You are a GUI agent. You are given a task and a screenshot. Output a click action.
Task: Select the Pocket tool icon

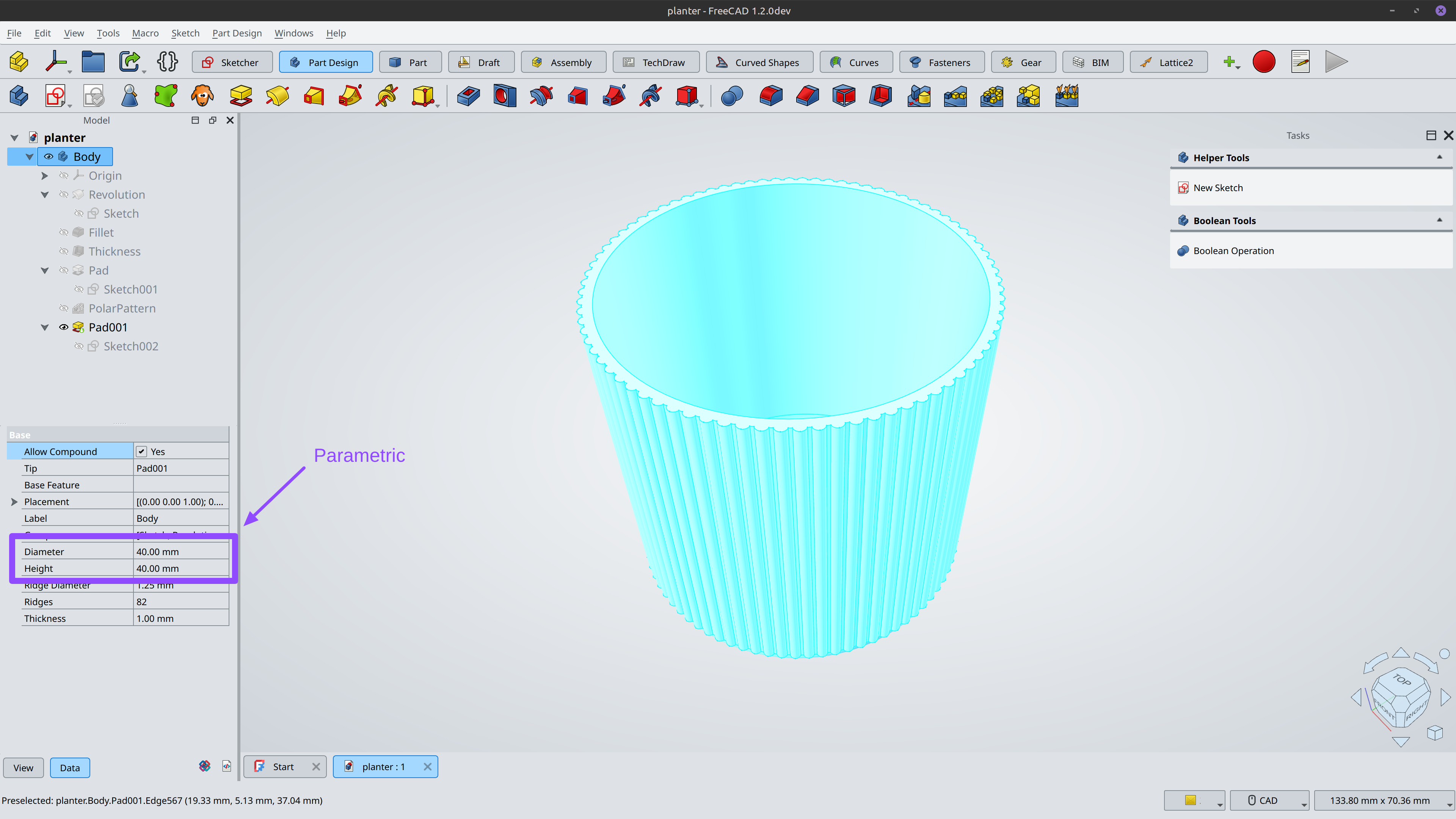point(469,96)
